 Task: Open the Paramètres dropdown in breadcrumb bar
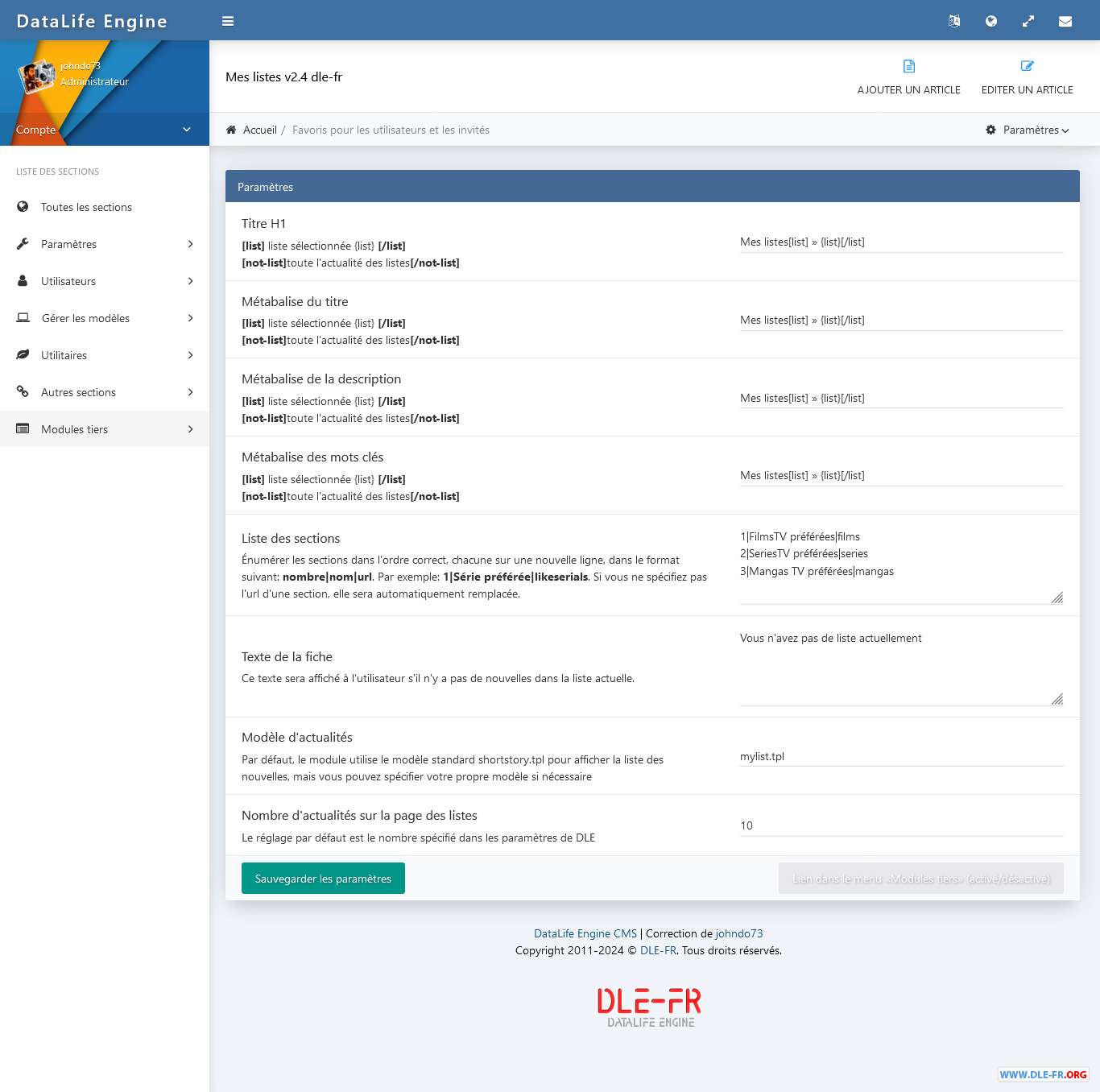(x=1028, y=130)
